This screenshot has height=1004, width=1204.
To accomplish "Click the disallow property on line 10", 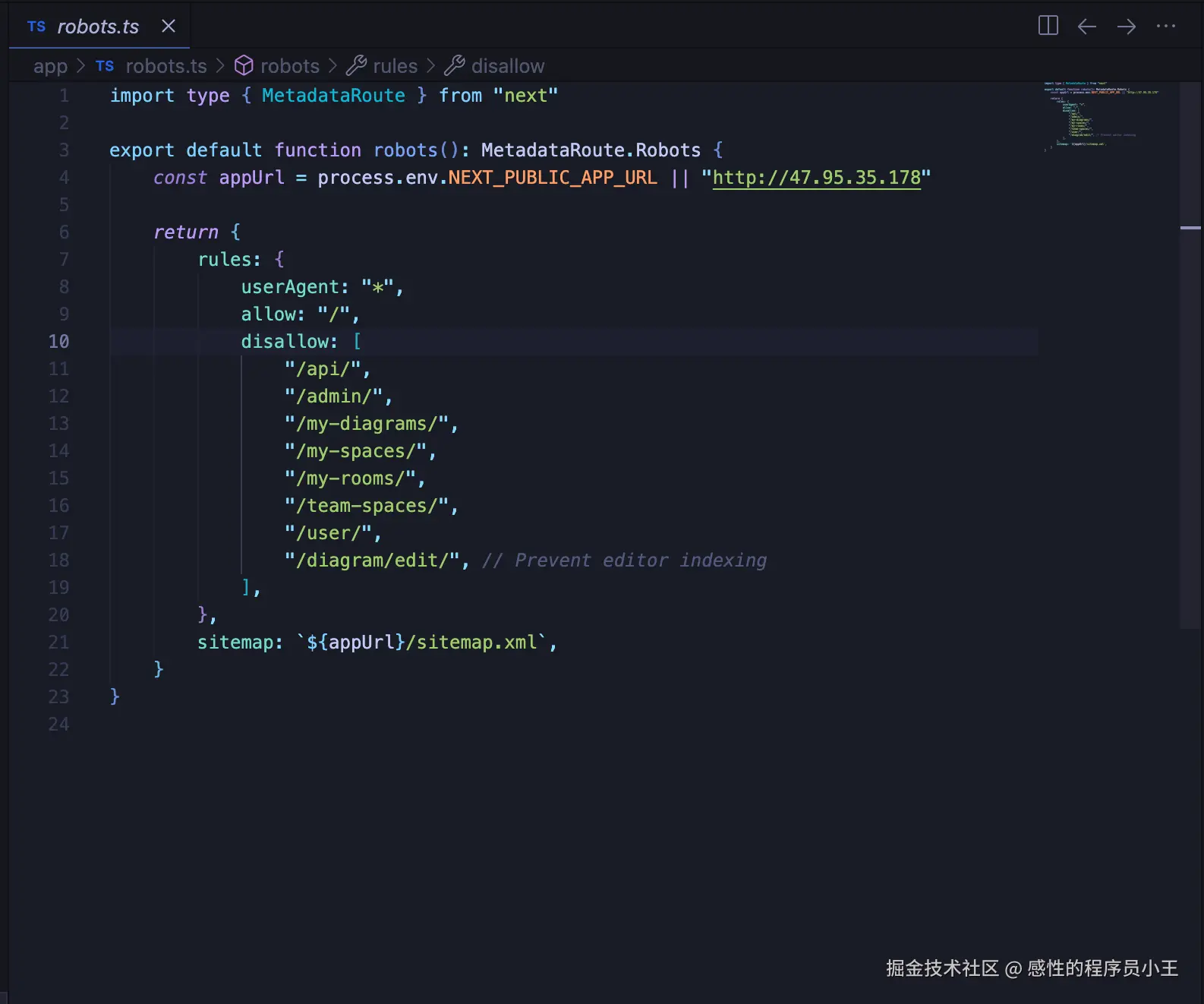I will coord(284,342).
